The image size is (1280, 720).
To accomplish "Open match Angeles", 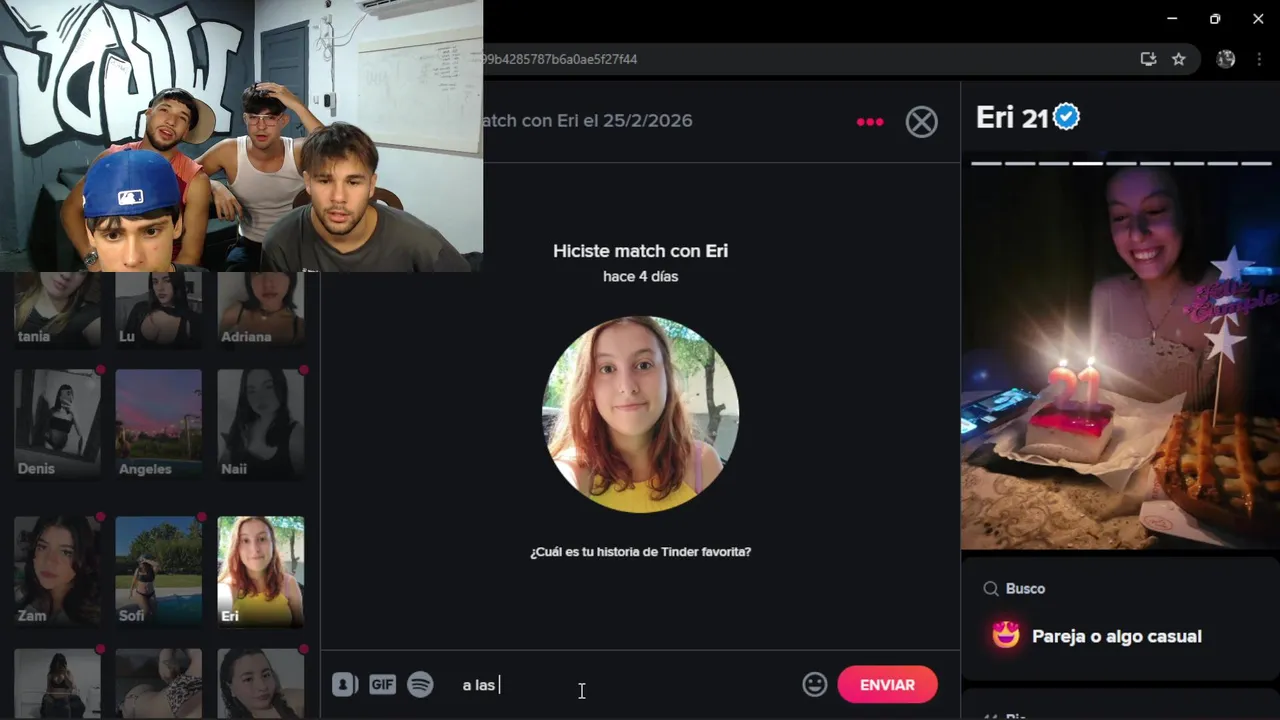I will [158, 424].
